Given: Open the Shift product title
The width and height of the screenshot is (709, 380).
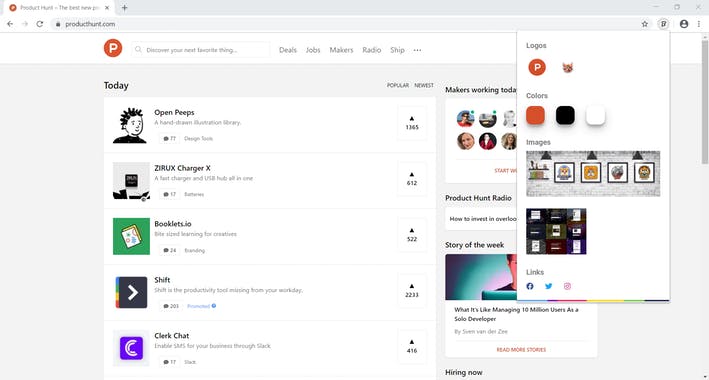Looking at the screenshot, I should (162, 280).
